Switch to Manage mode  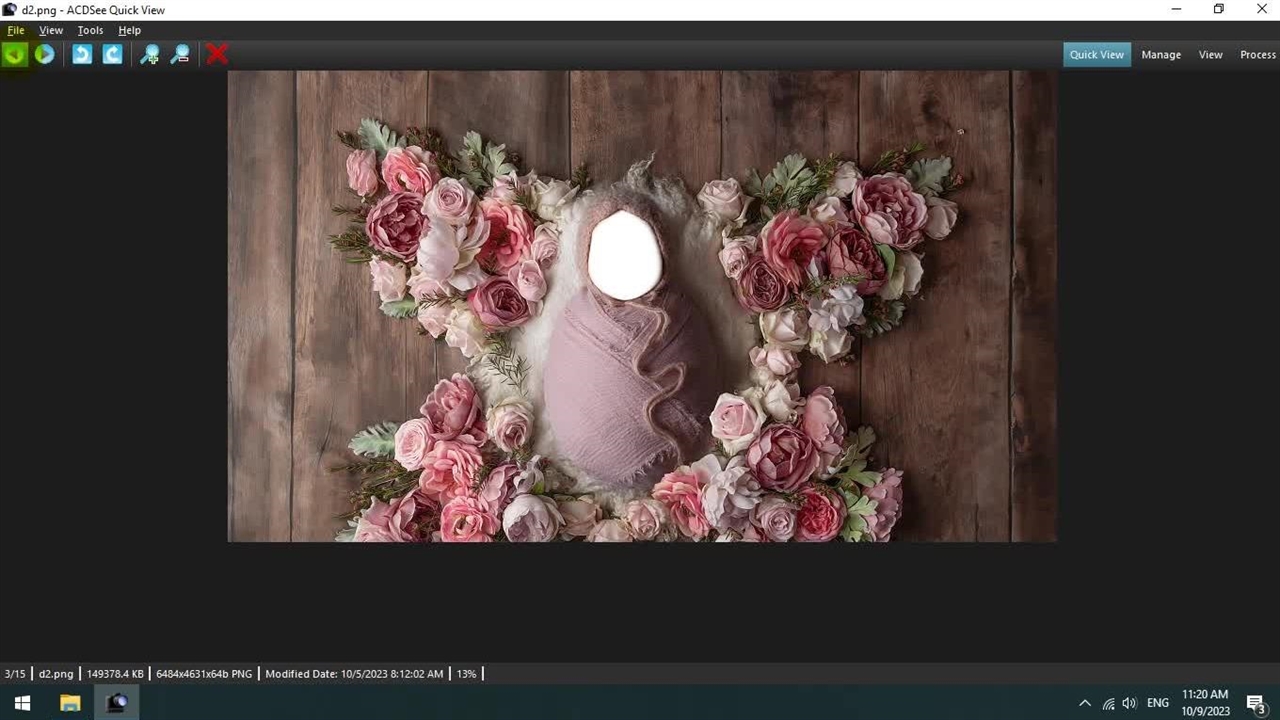1161,55
